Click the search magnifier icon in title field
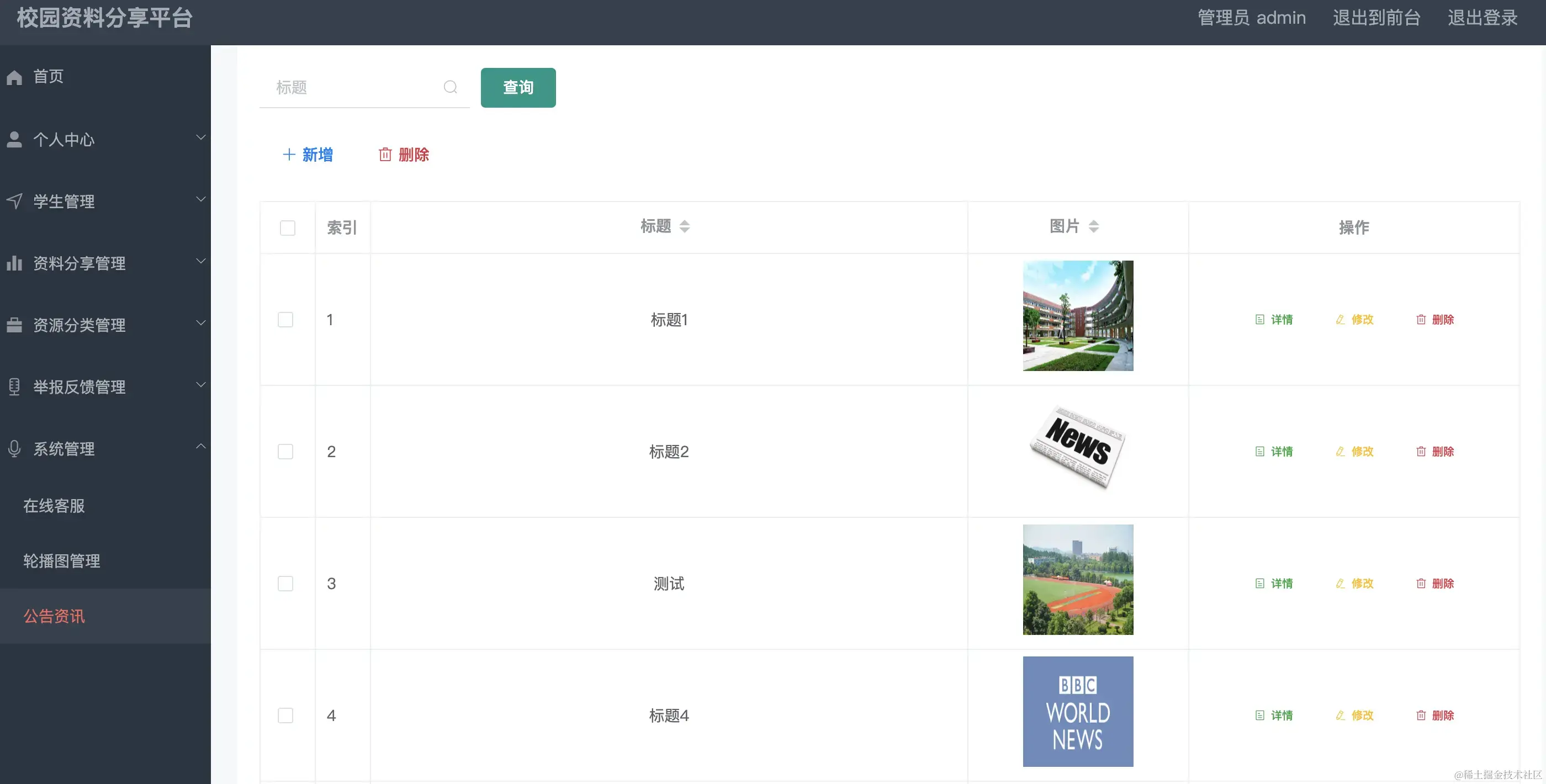 (x=450, y=88)
